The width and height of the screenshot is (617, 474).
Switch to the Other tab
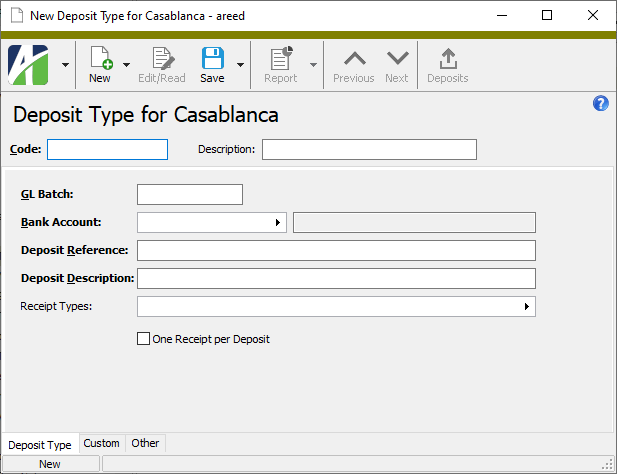tap(145, 443)
